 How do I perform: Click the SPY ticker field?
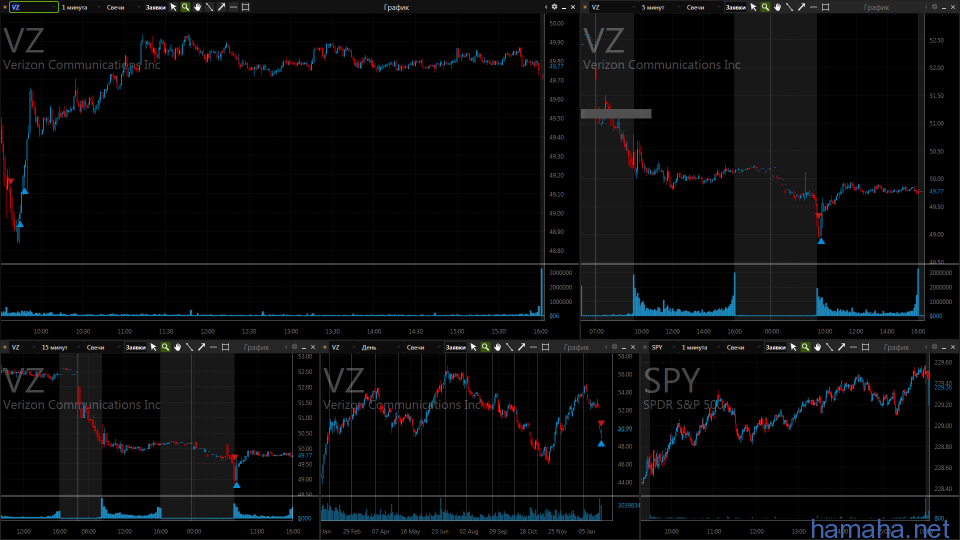(x=663, y=347)
